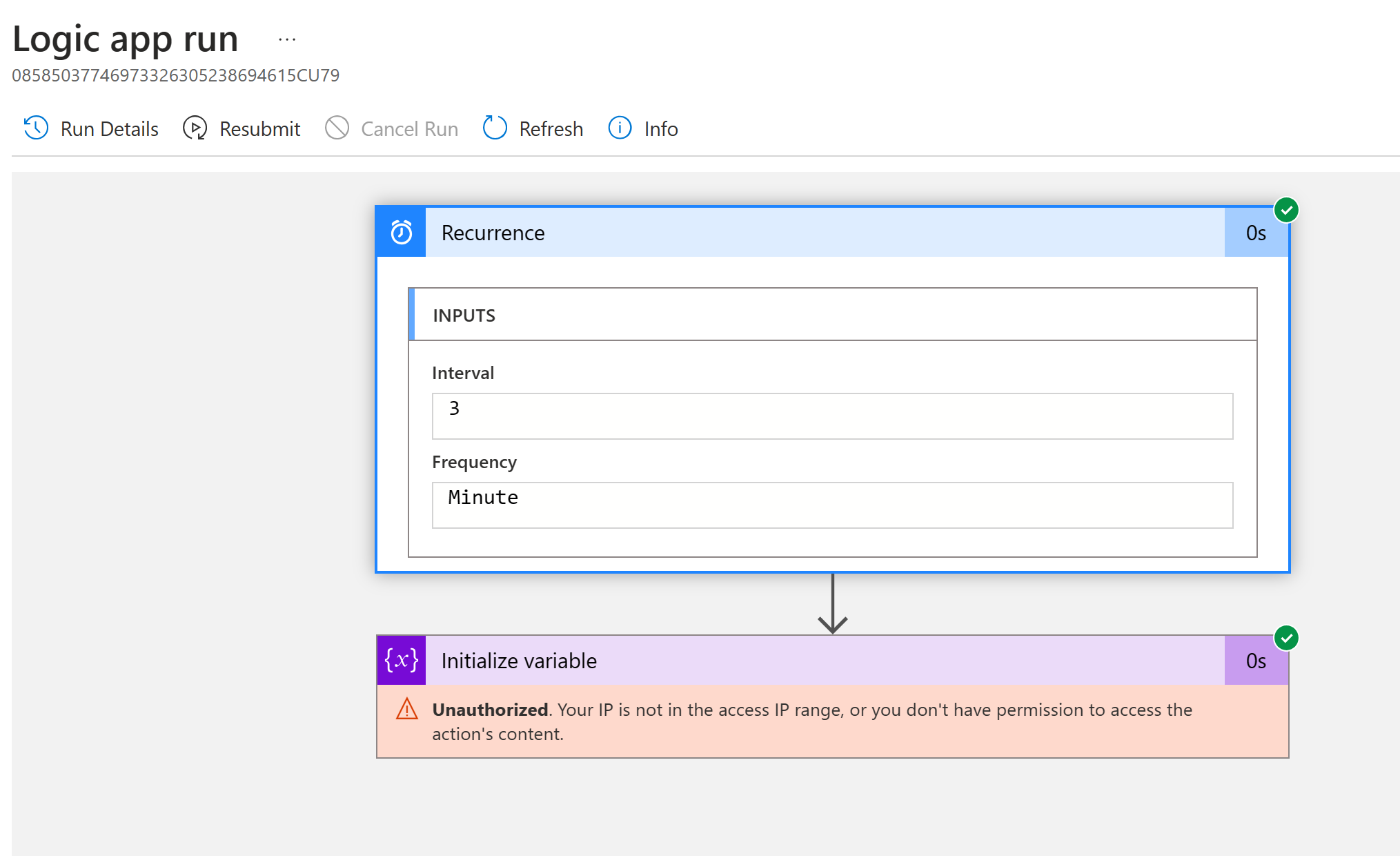1400x856 pixels.
Task: Select the Cancel Run icon
Action: (x=337, y=128)
